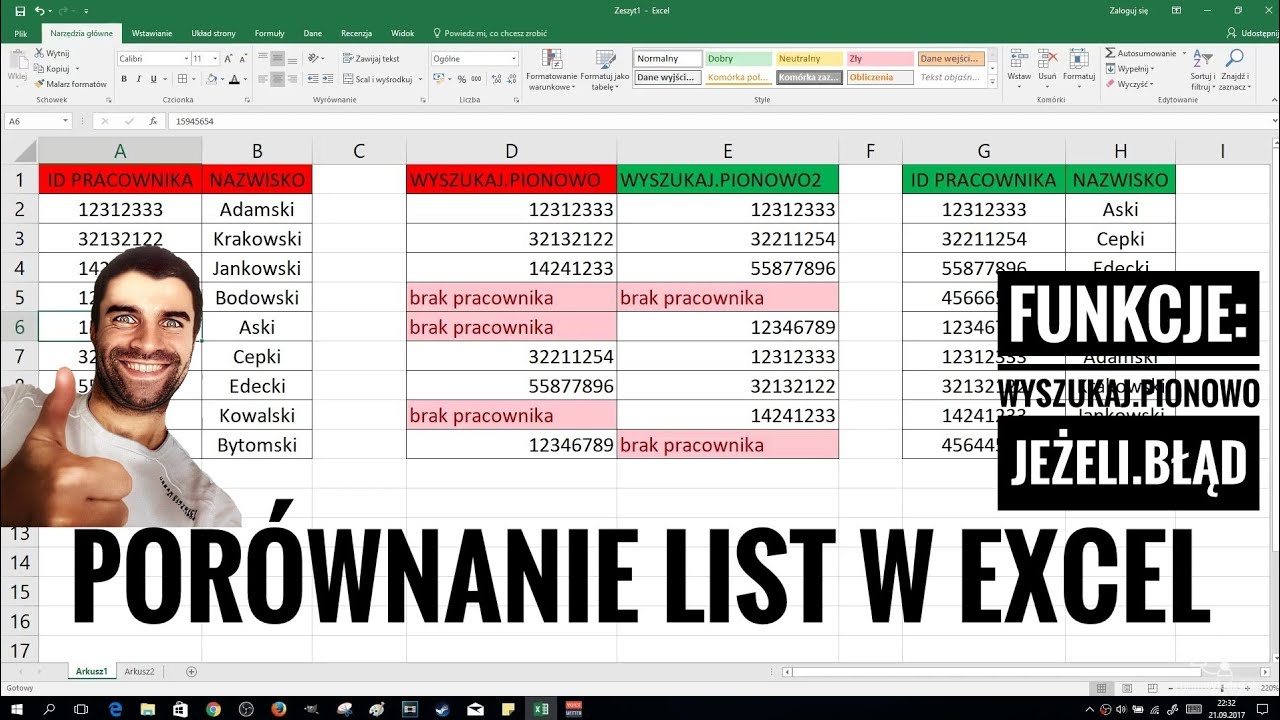Open Plik file tab
Image resolution: width=1280 pixels, height=720 pixels.
(x=20, y=33)
